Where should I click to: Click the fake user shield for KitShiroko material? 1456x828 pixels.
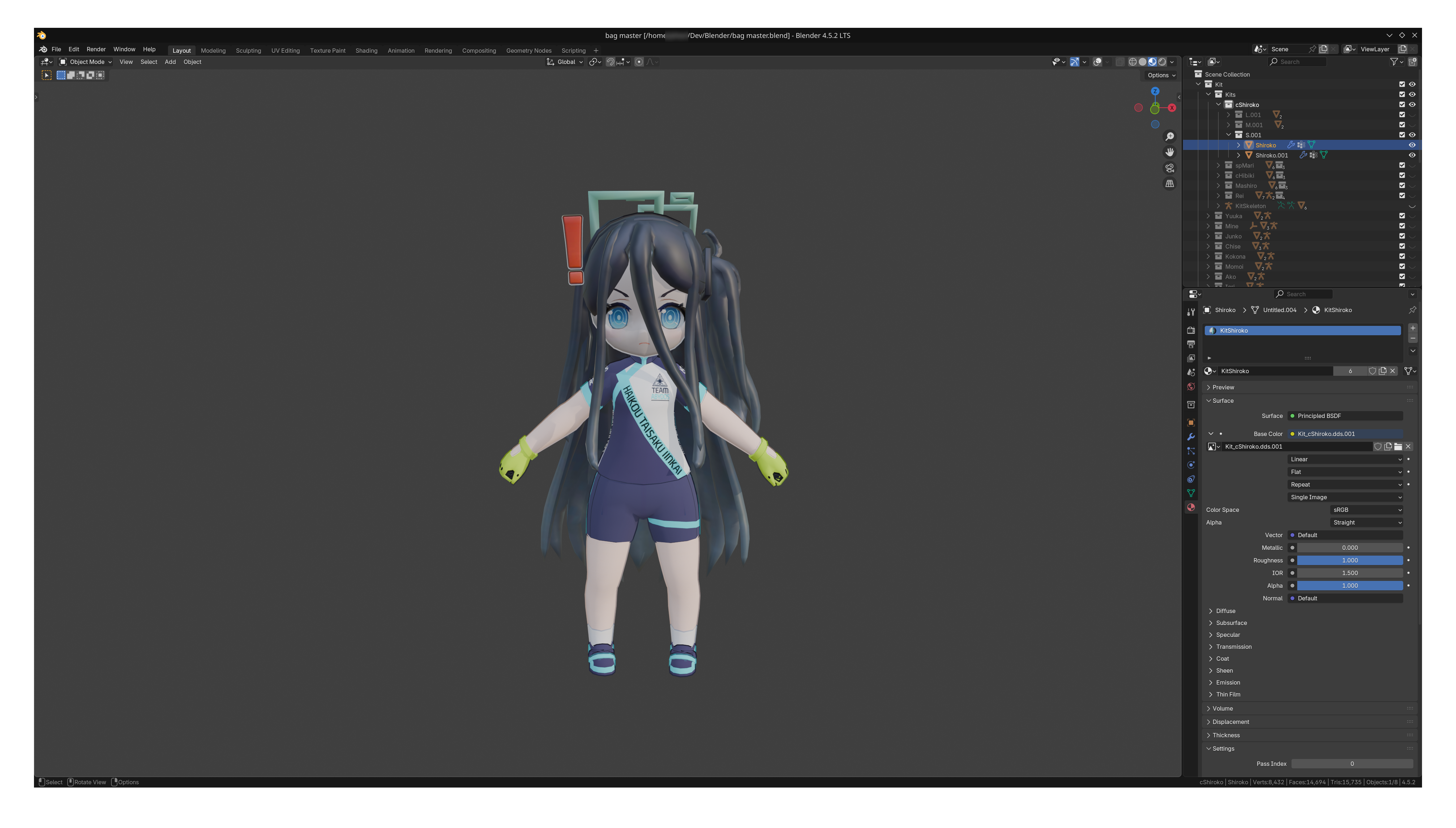point(1372,371)
